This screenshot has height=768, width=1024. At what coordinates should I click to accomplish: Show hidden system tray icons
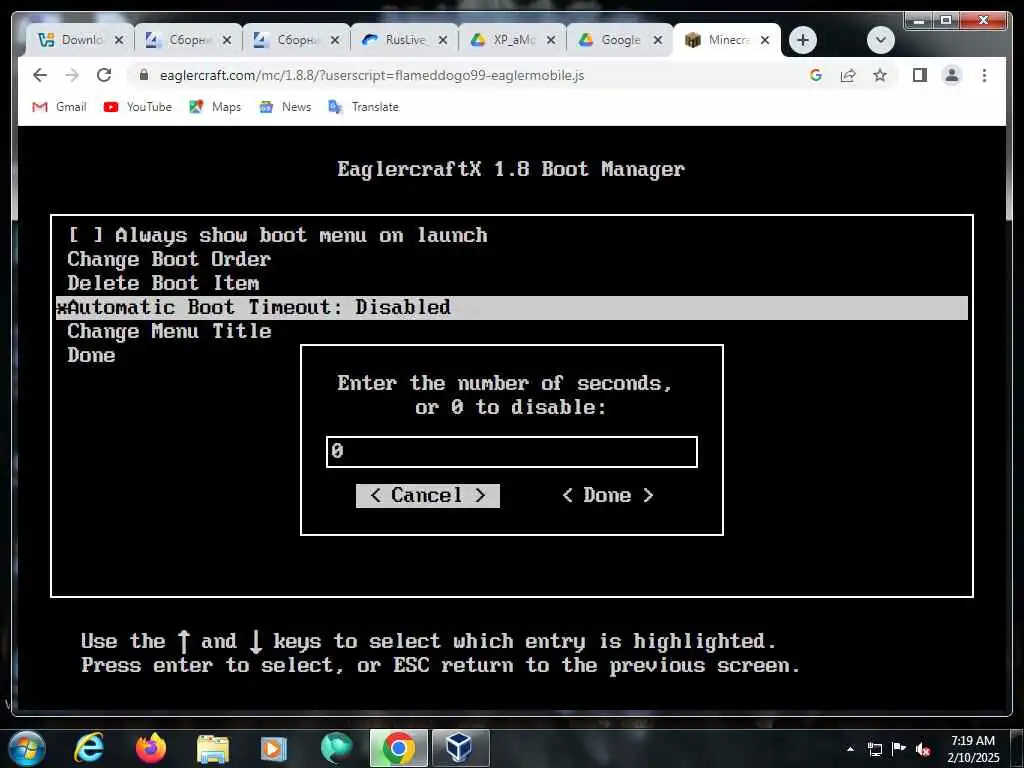(x=850, y=750)
